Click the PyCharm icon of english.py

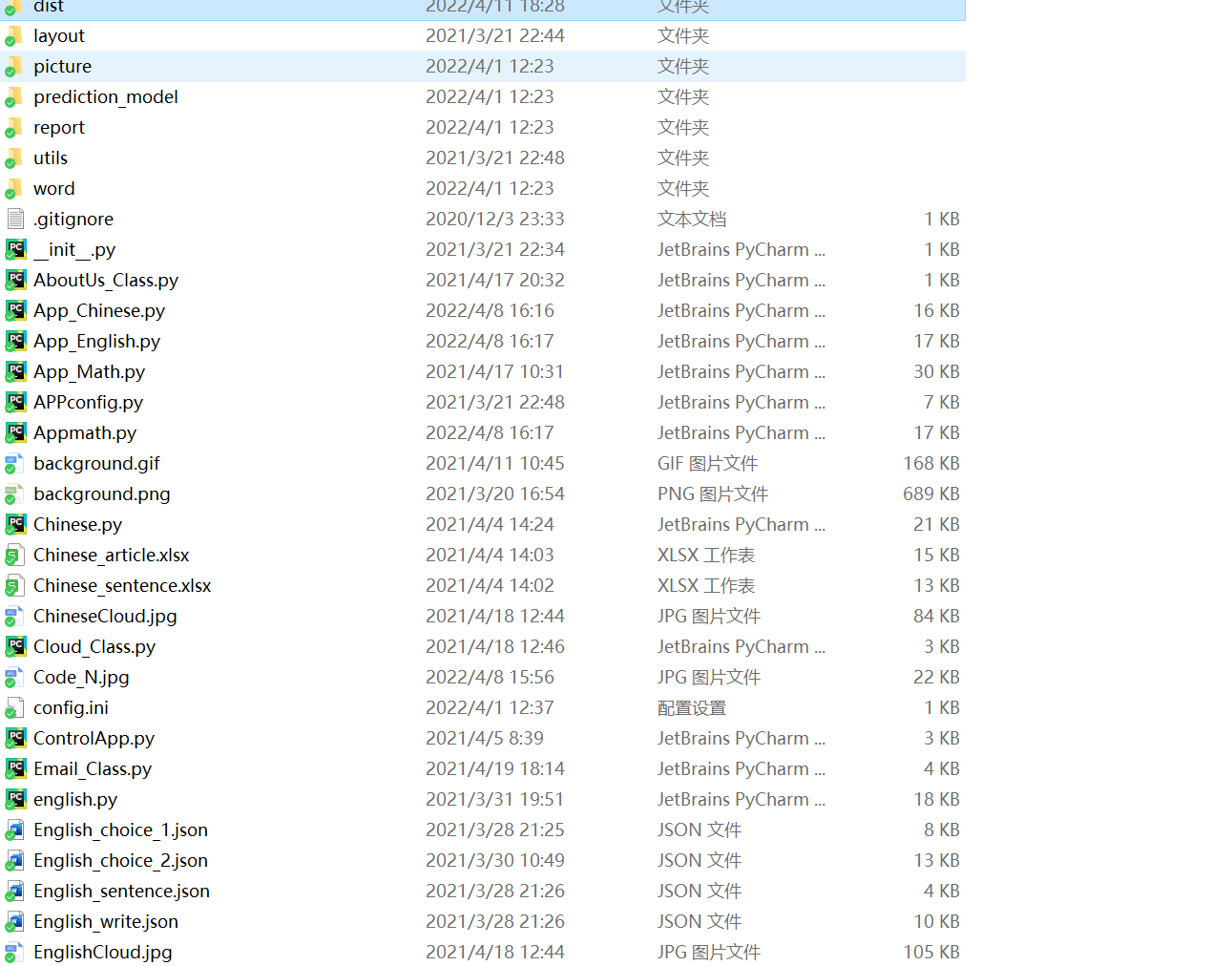pos(15,800)
